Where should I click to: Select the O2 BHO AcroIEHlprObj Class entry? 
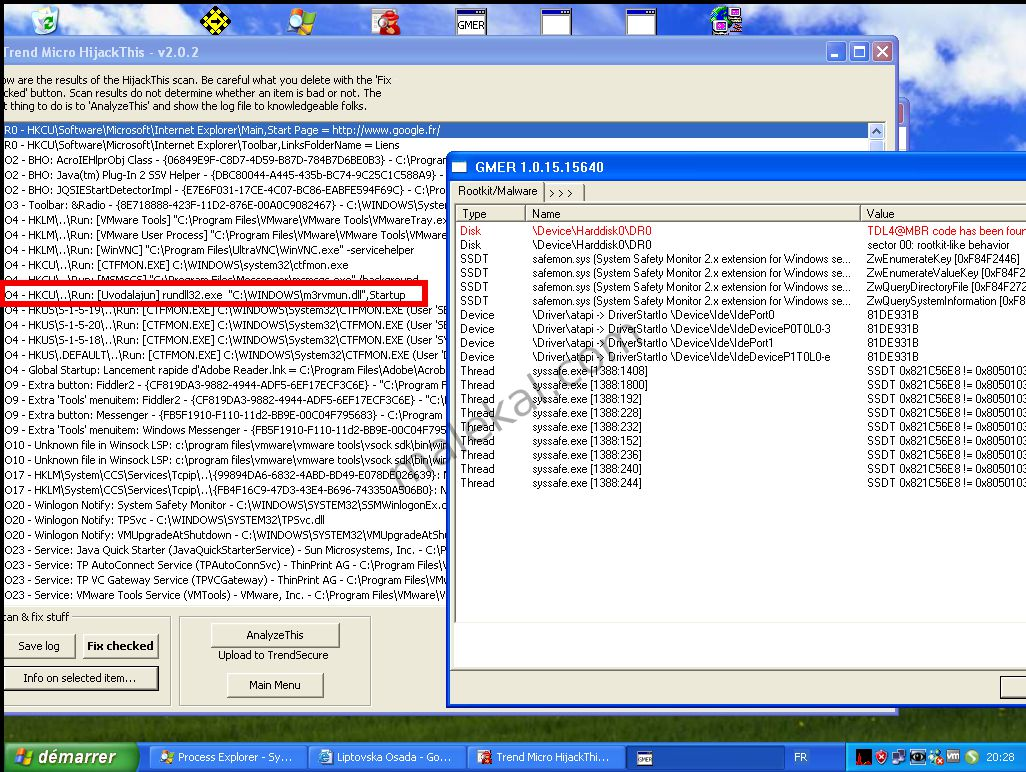coord(225,160)
